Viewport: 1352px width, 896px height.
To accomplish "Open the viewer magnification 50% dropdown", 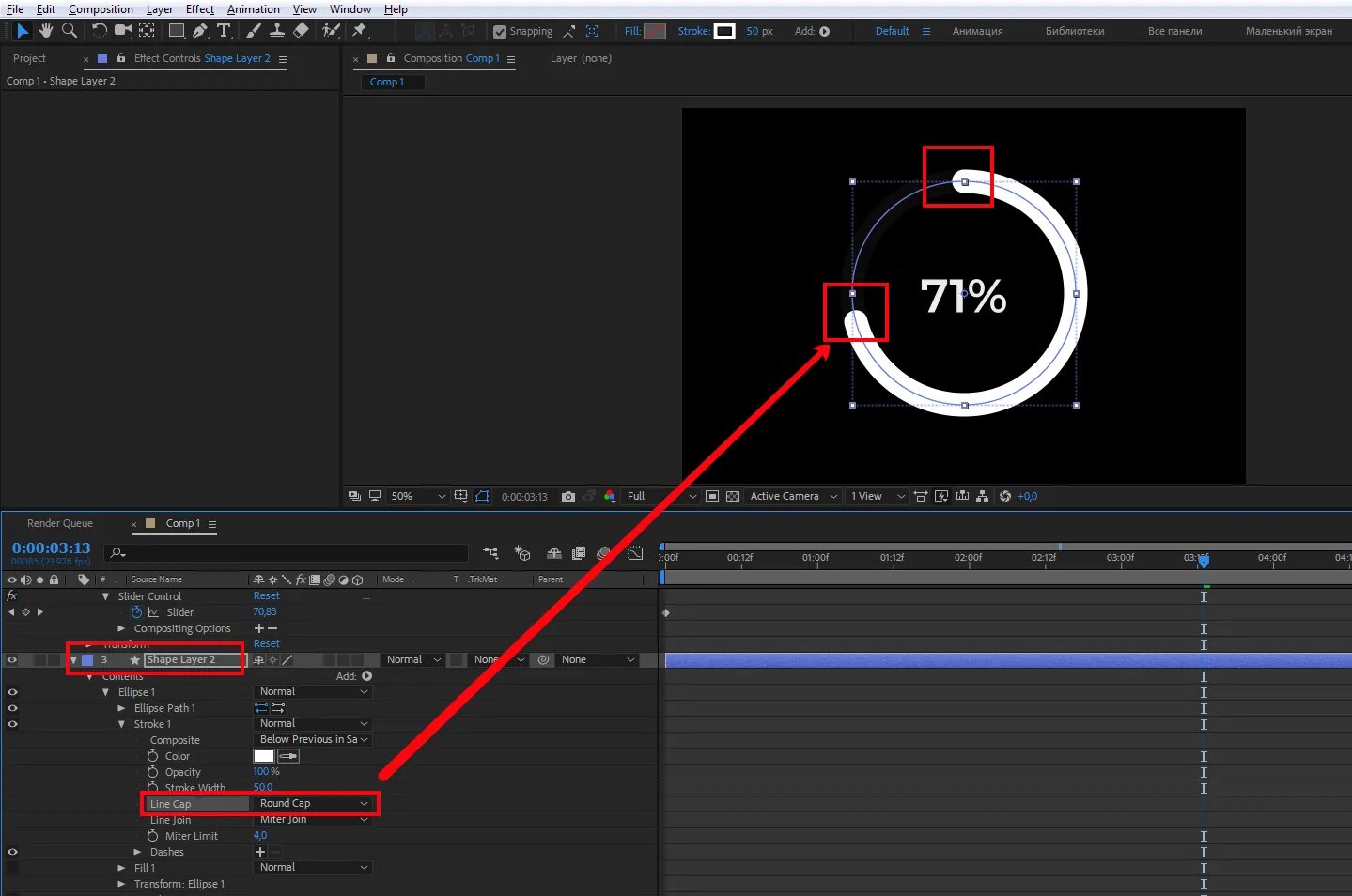I will pyautogui.click(x=417, y=497).
